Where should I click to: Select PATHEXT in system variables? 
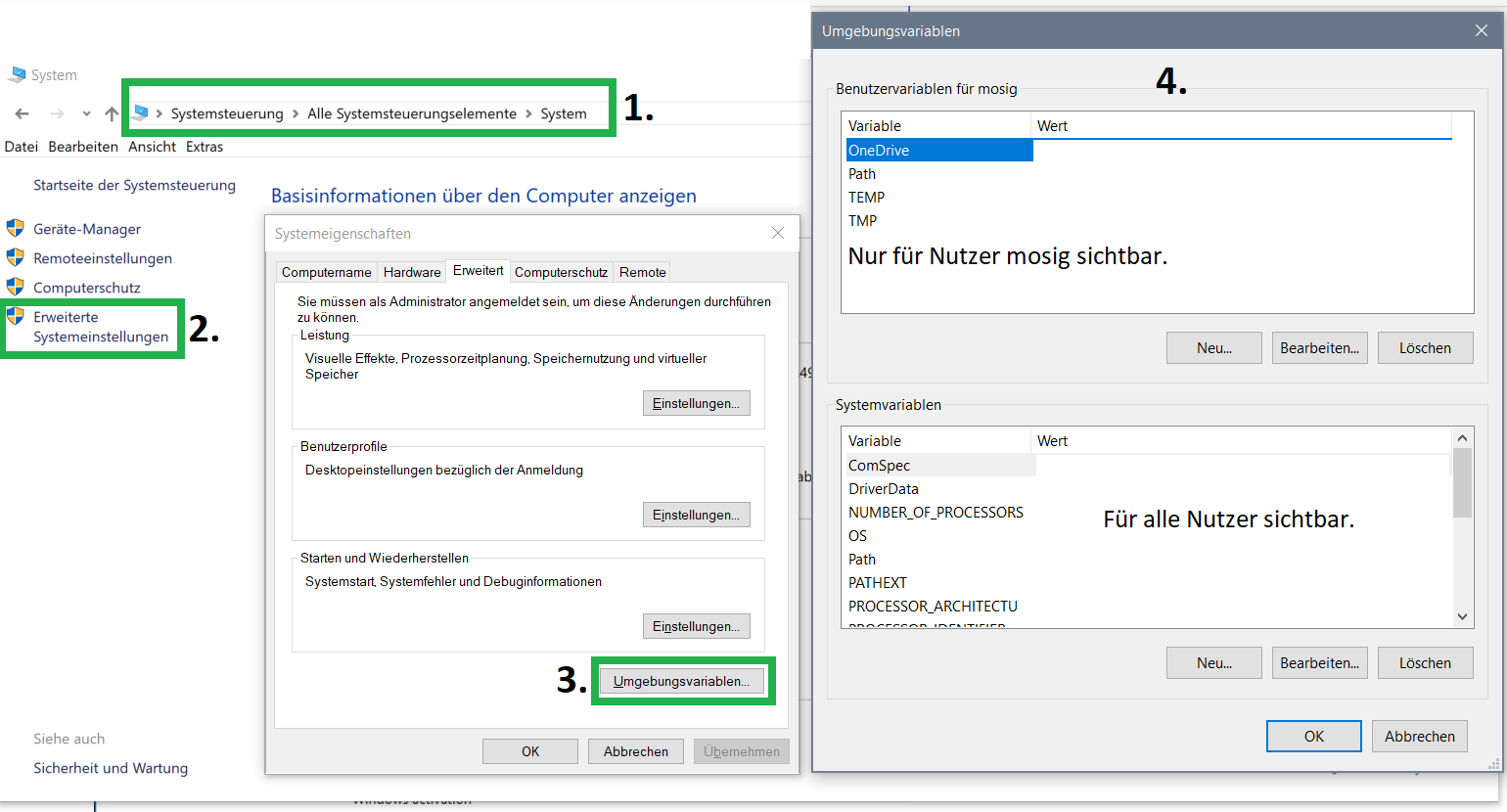click(878, 583)
